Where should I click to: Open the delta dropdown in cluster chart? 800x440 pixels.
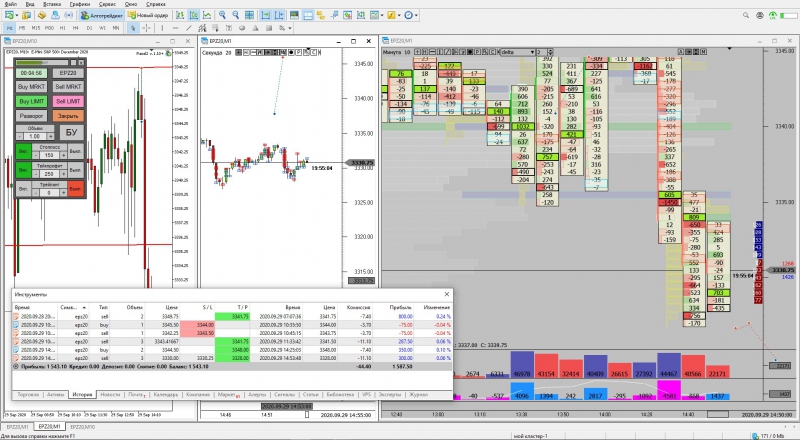(517, 52)
